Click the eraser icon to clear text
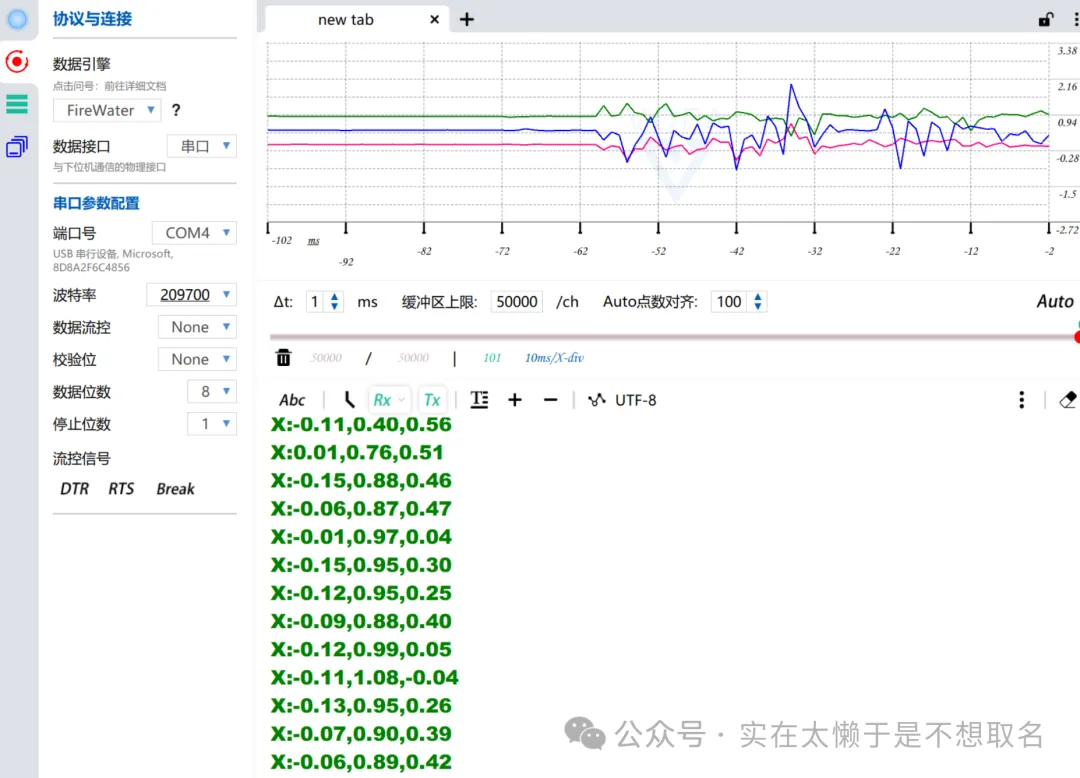The image size is (1080, 778). point(1066,400)
